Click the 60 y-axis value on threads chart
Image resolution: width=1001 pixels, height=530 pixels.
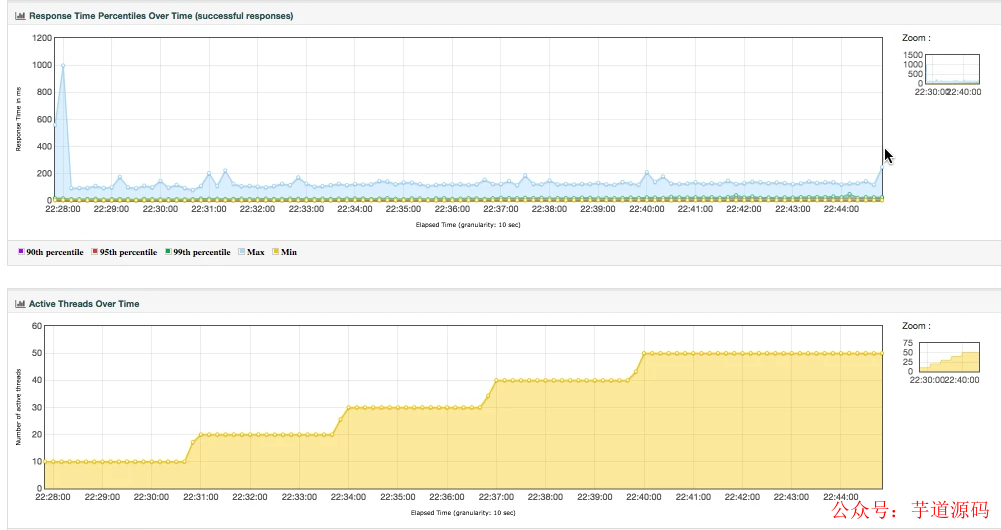click(37, 326)
